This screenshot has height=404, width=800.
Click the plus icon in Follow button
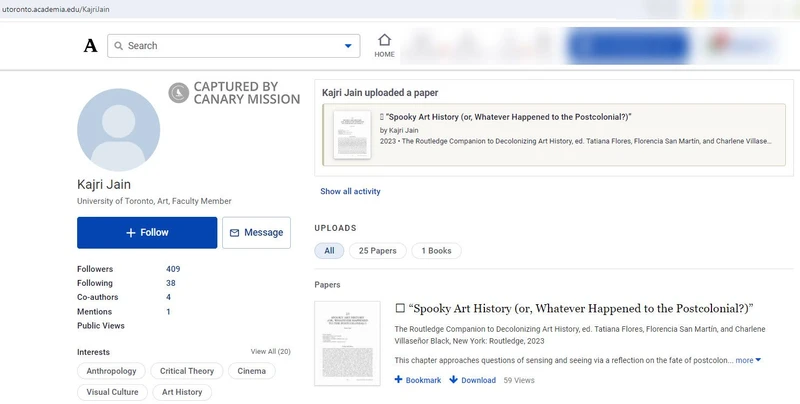[131, 233]
